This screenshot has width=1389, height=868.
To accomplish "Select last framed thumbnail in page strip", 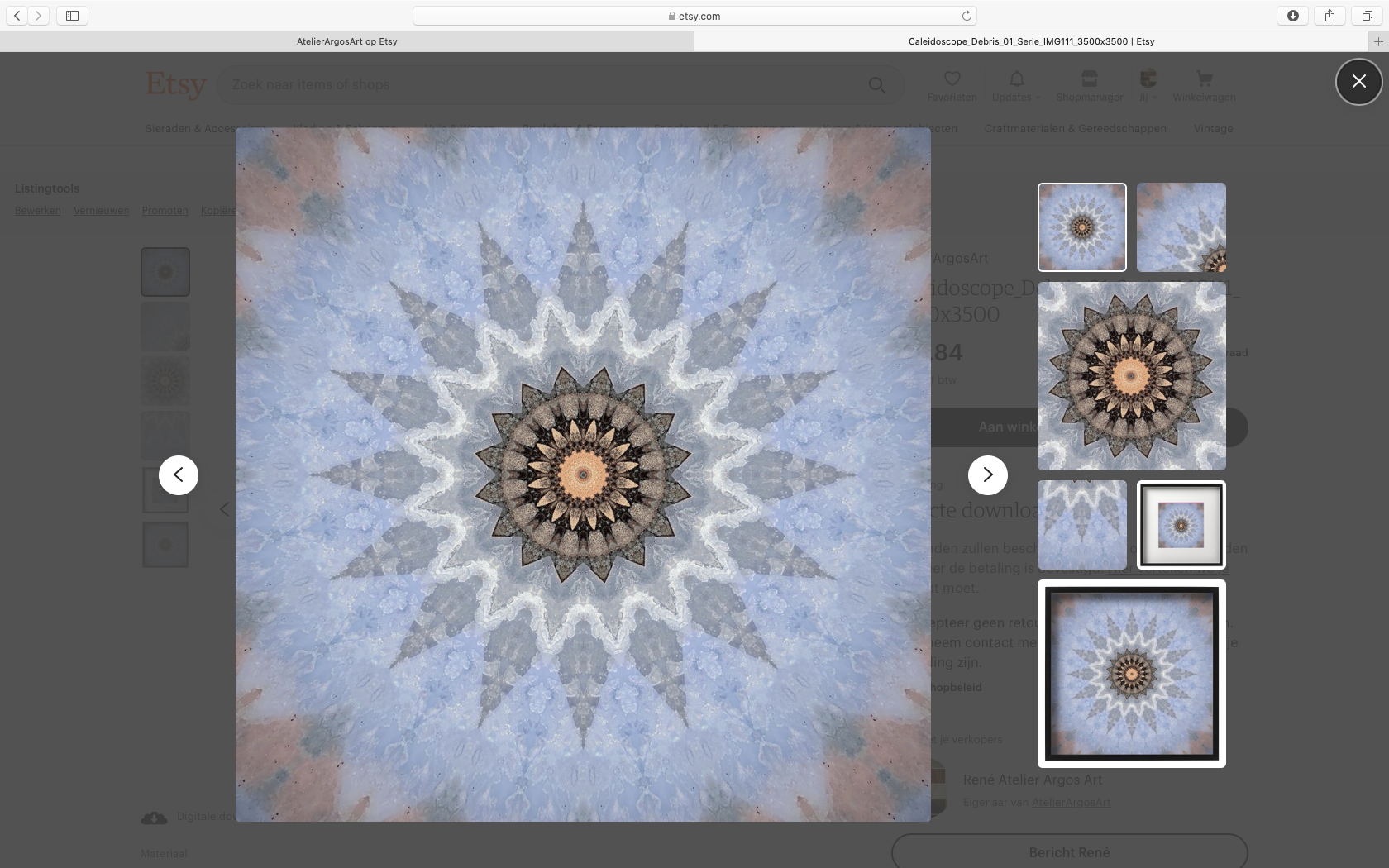I will point(165,545).
